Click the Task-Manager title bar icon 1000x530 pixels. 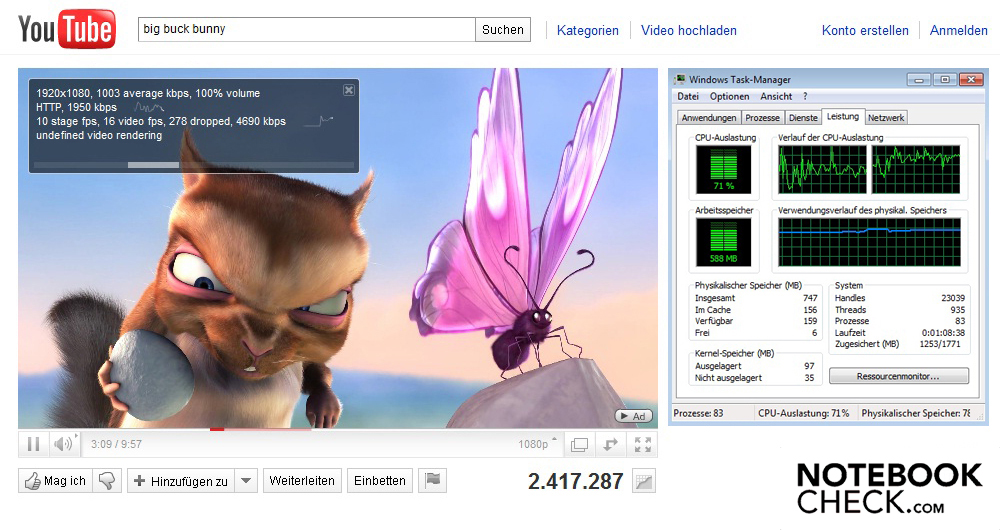(680, 79)
